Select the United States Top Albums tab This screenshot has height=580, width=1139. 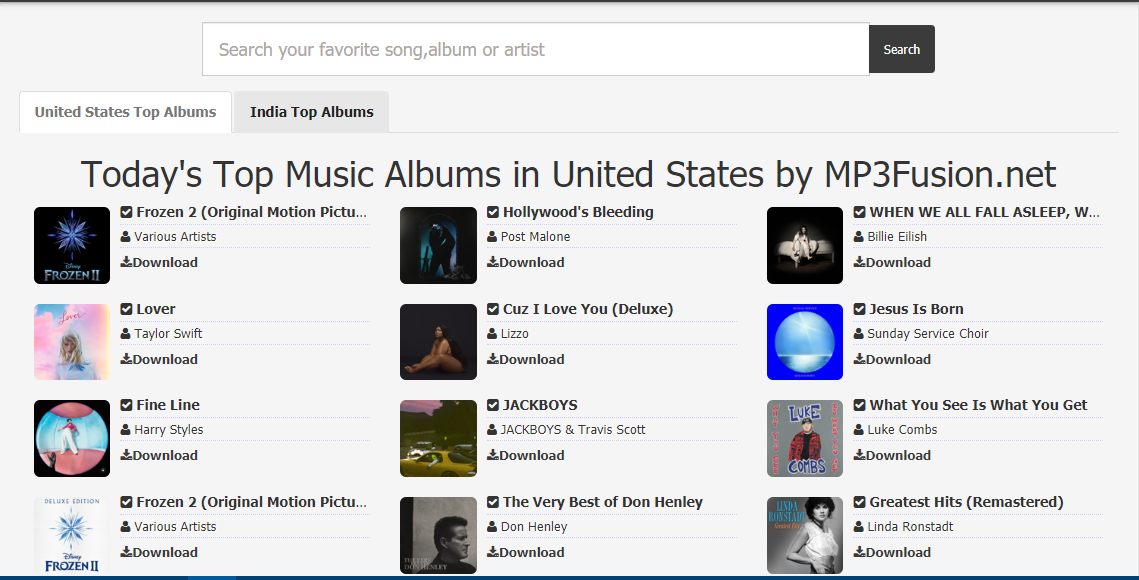[125, 112]
